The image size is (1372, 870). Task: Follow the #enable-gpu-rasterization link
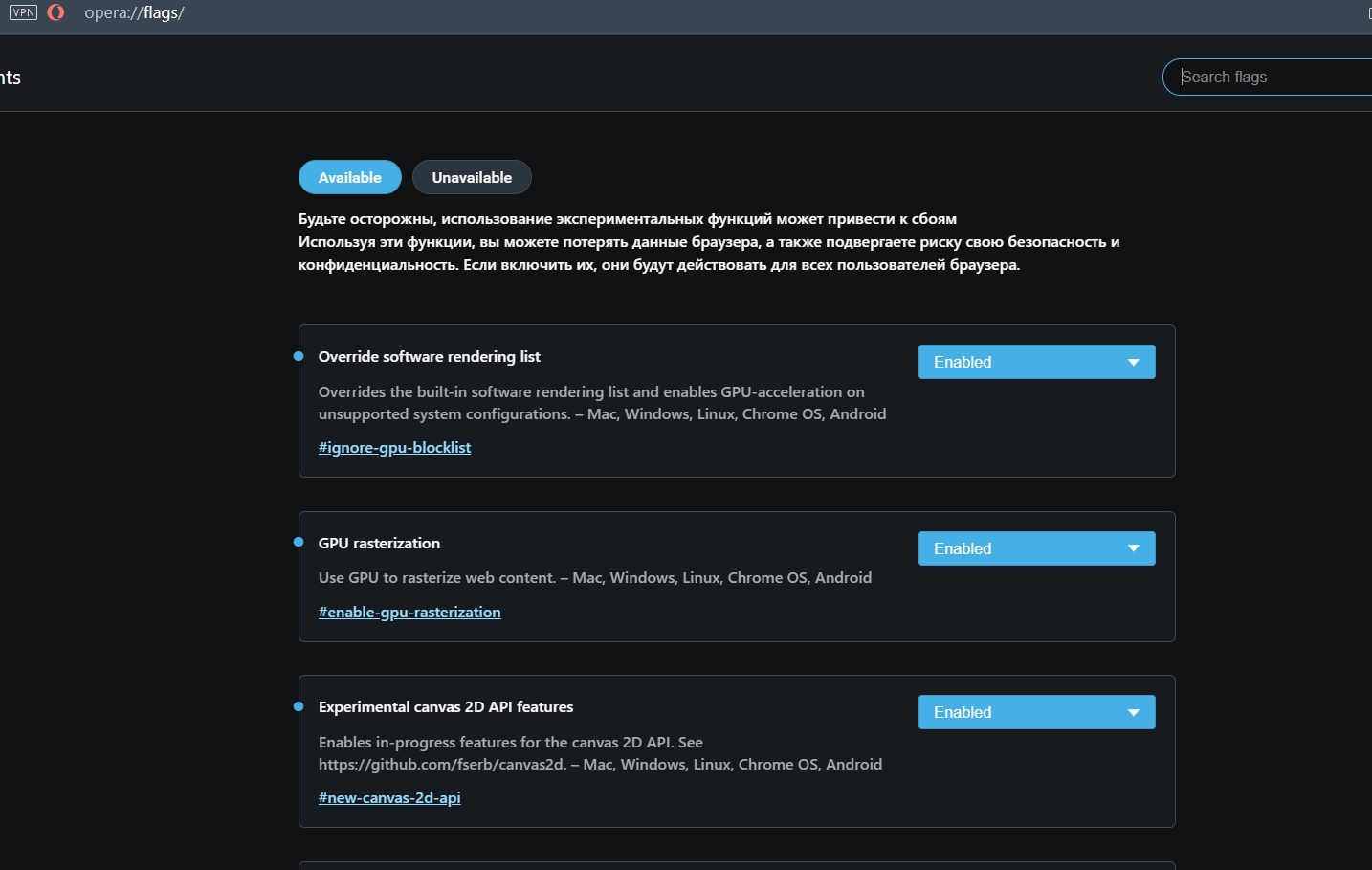tap(409, 612)
